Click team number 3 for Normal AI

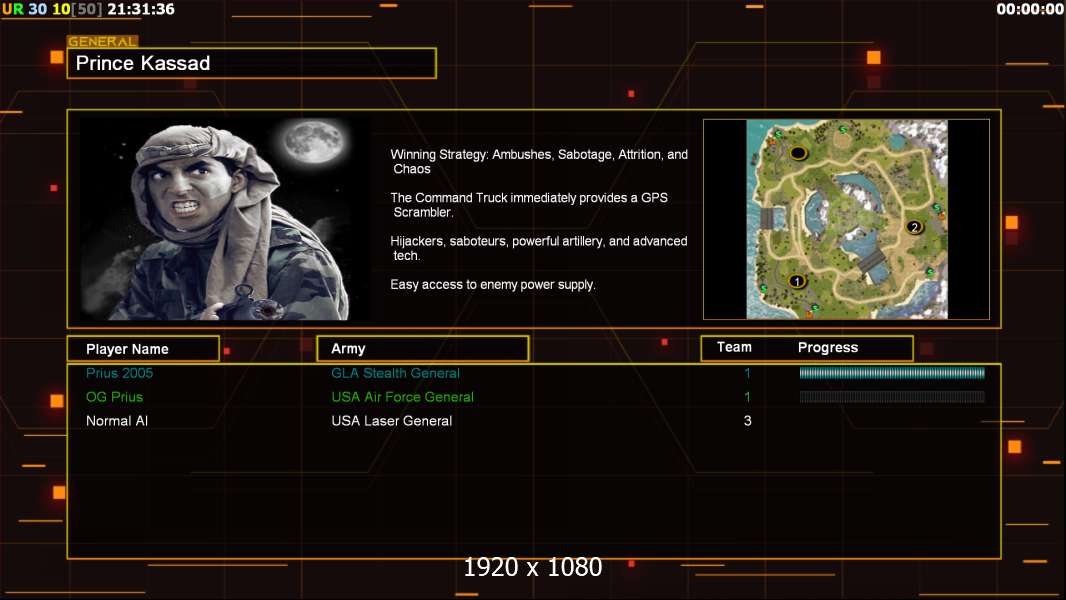pos(747,421)
